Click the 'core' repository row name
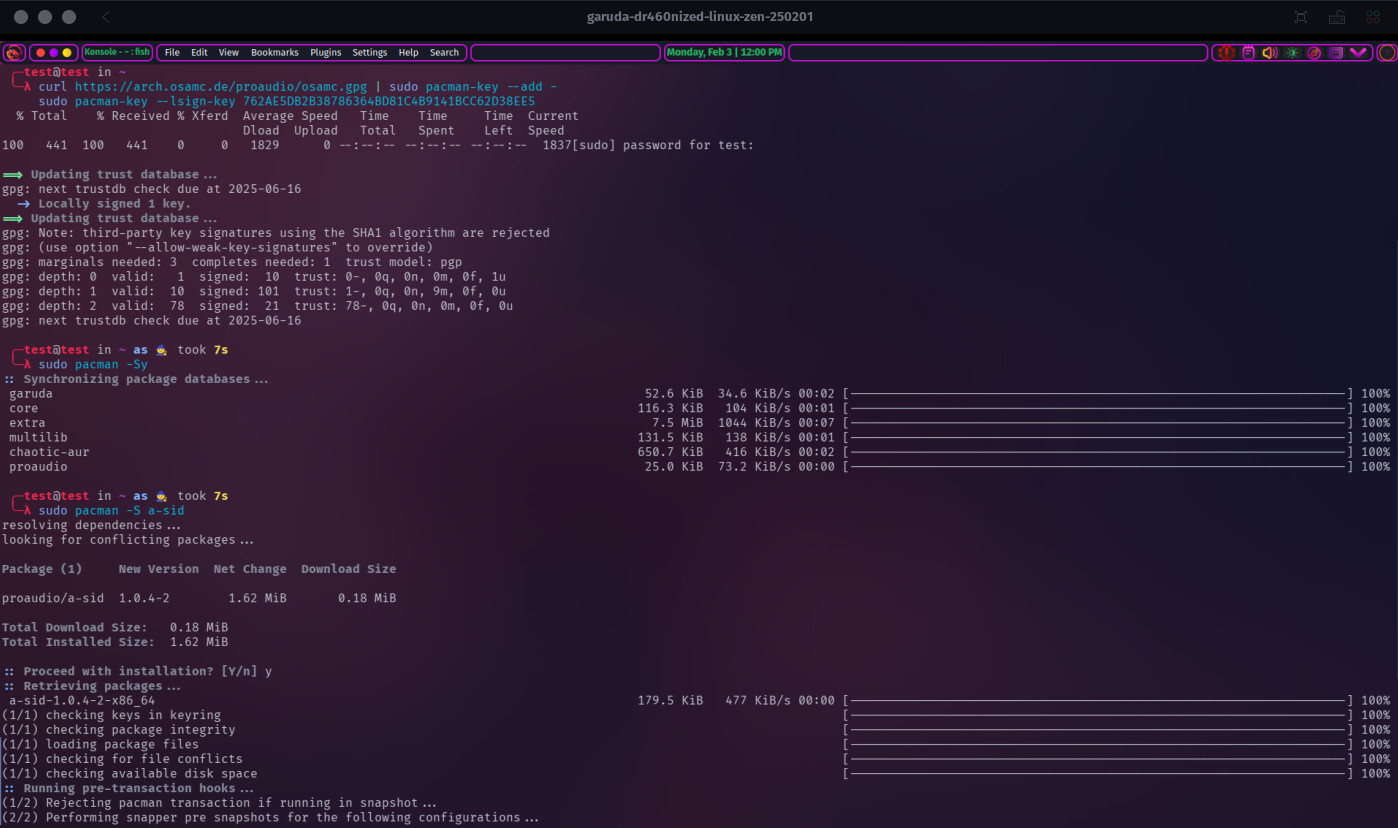 coord(24,408)
